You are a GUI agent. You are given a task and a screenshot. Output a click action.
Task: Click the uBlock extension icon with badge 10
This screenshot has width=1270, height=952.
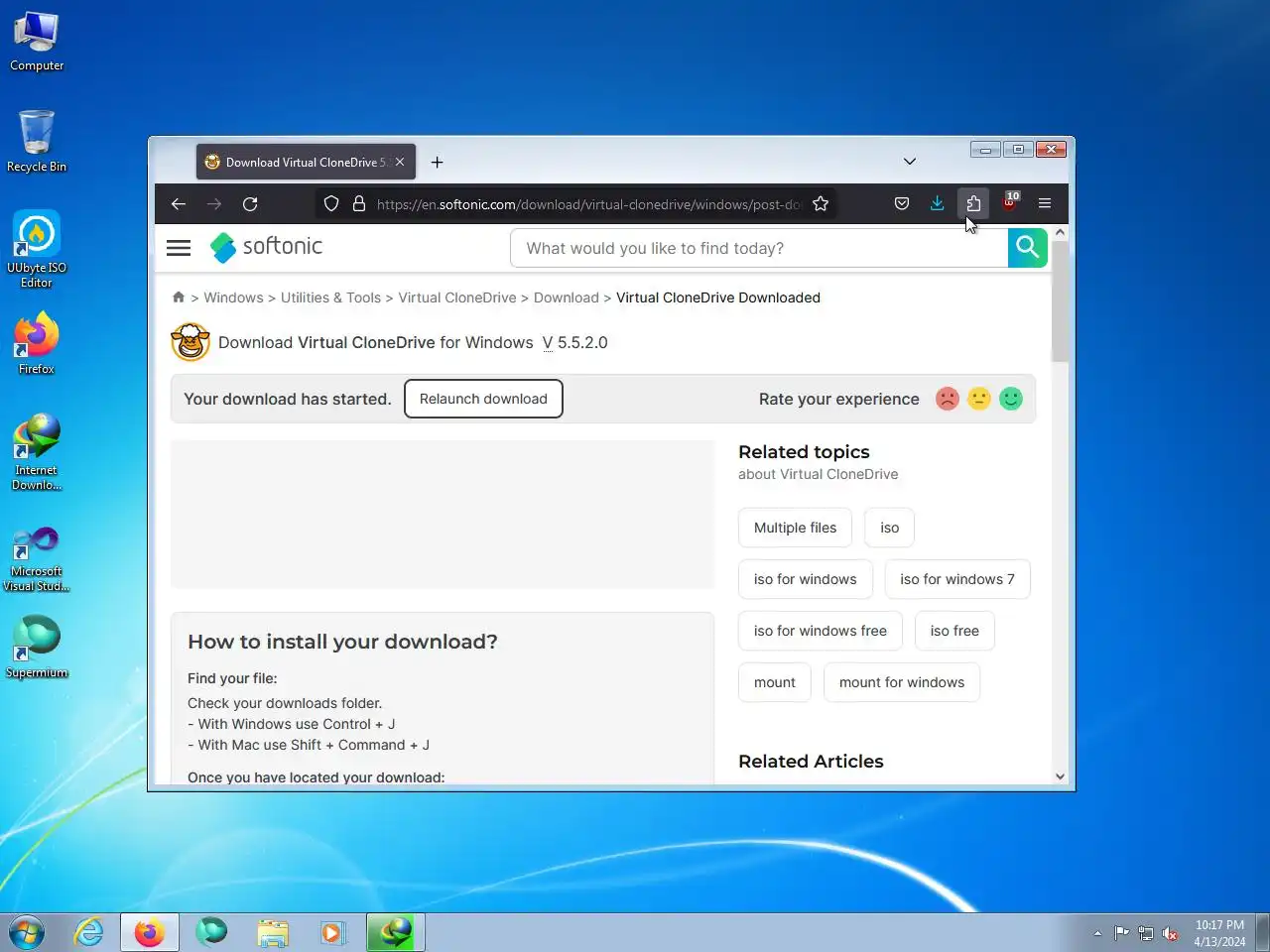pos(1010,202)
